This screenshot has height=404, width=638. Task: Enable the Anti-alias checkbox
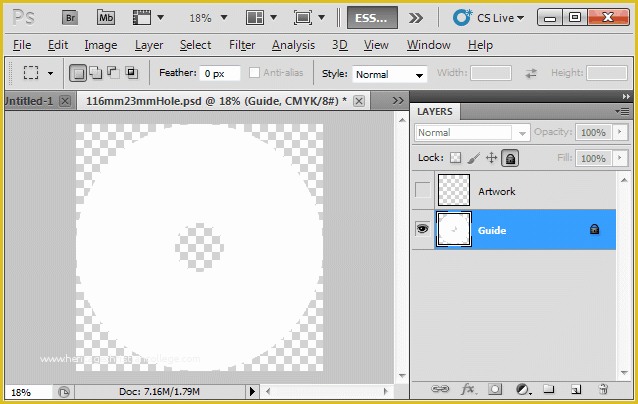[x=254, y=73]
